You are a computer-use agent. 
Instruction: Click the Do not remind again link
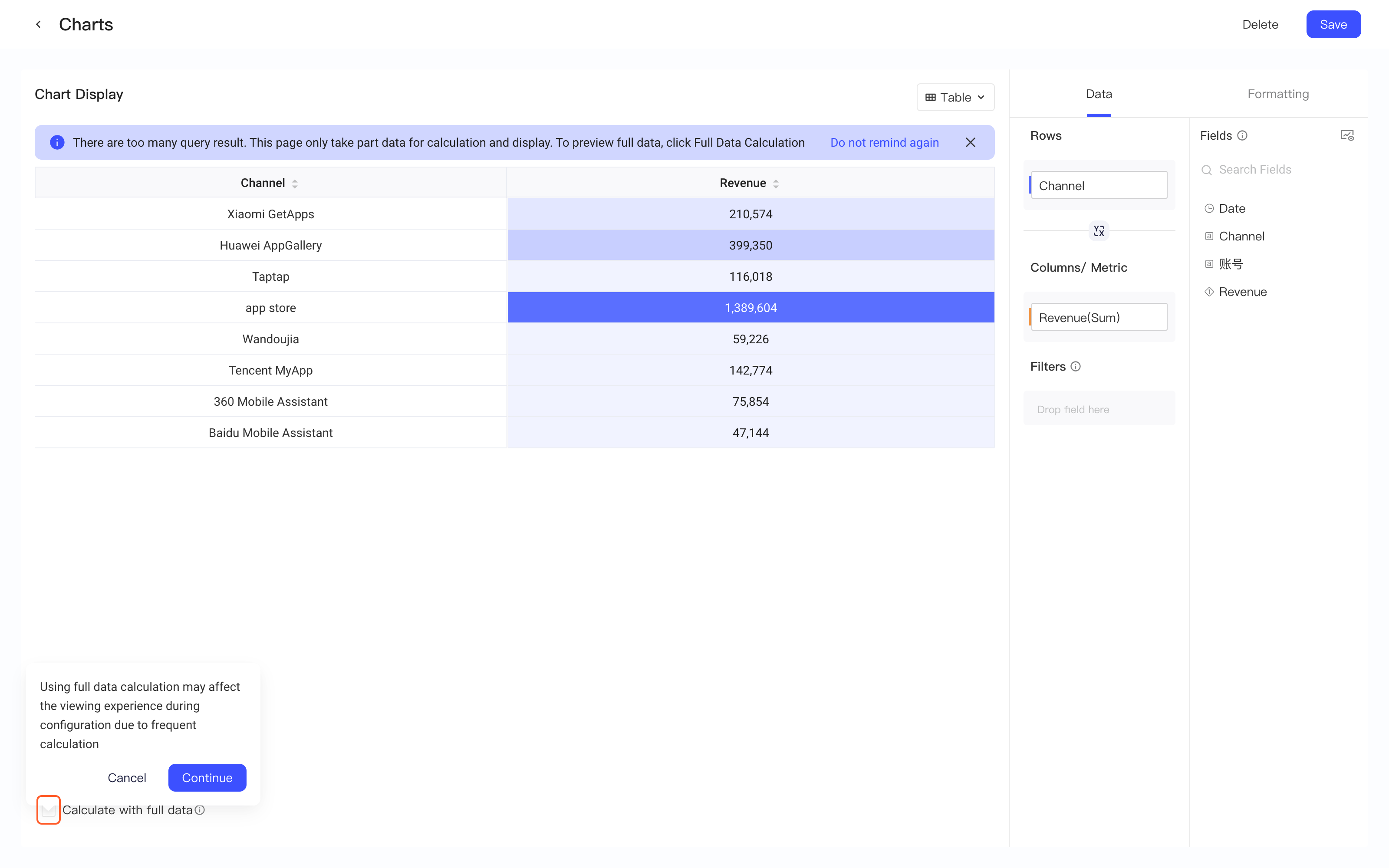[884, 142]
